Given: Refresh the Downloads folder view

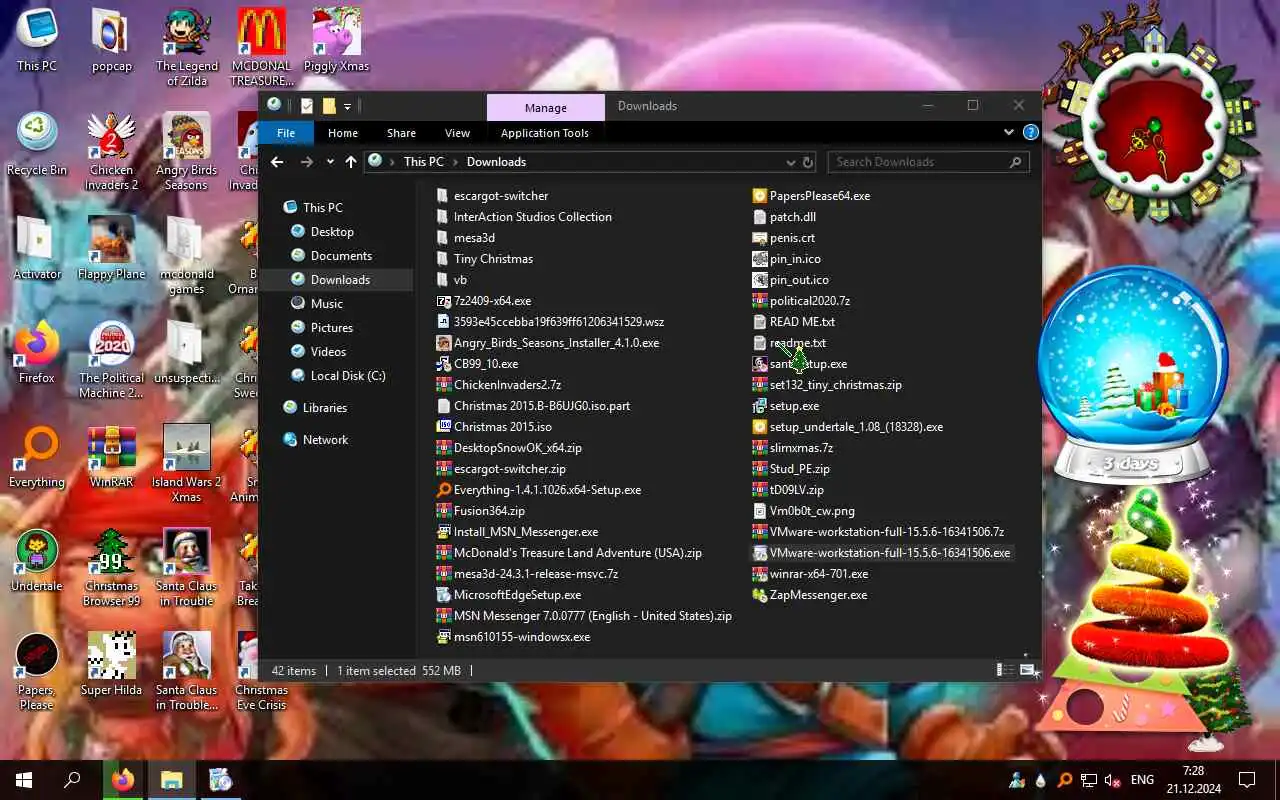Looking at the screenshot, I should click(x=808, y=162).
